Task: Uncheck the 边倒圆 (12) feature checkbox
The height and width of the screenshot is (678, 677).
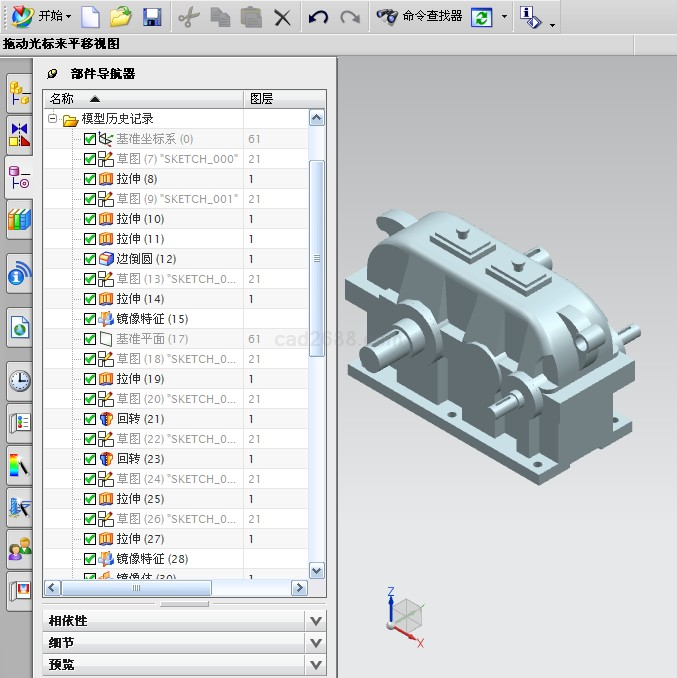Action: tap(90, 259)
